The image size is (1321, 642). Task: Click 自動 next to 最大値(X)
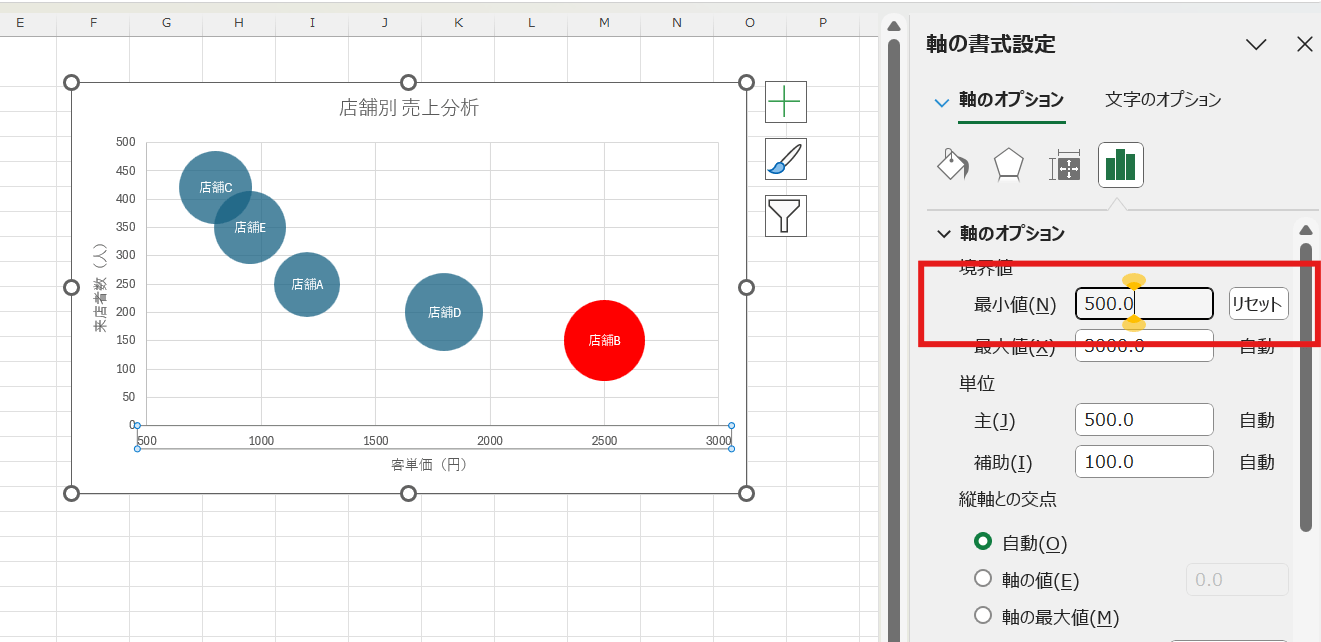click(1257, 346)
